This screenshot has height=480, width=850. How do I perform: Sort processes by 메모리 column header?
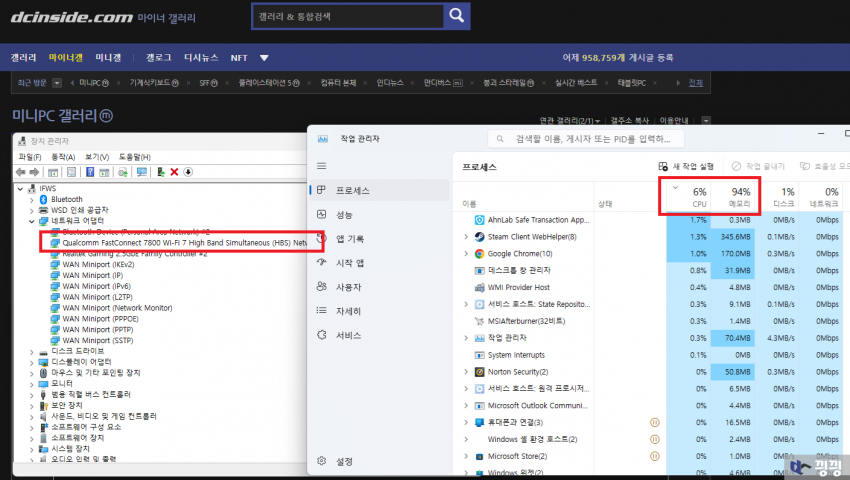732,197
